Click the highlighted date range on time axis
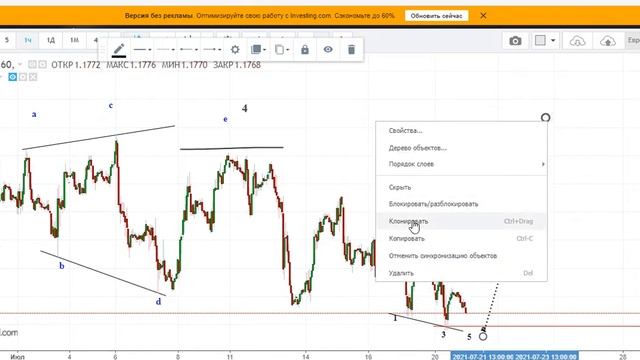 coord(514,356)
